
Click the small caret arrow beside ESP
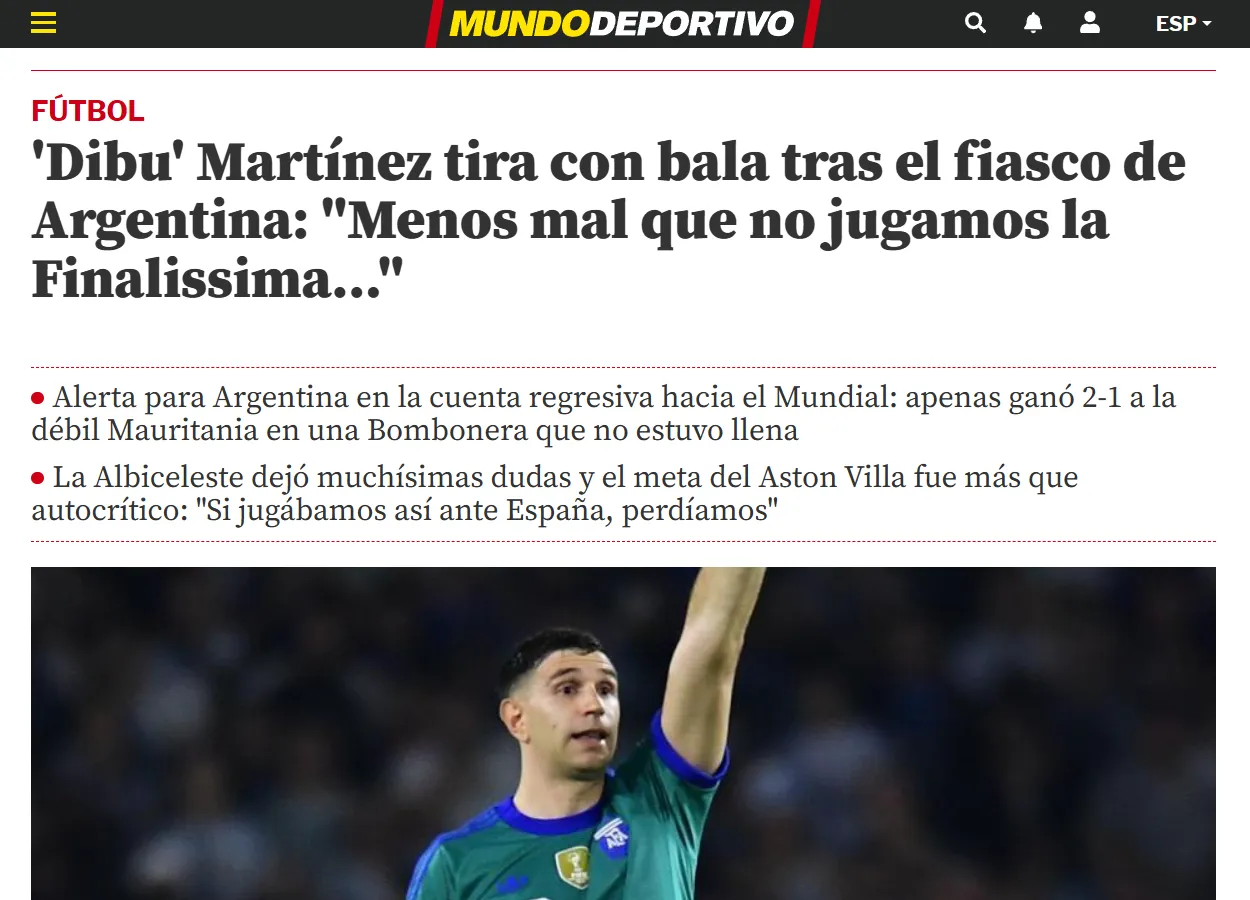point(1206,23)
